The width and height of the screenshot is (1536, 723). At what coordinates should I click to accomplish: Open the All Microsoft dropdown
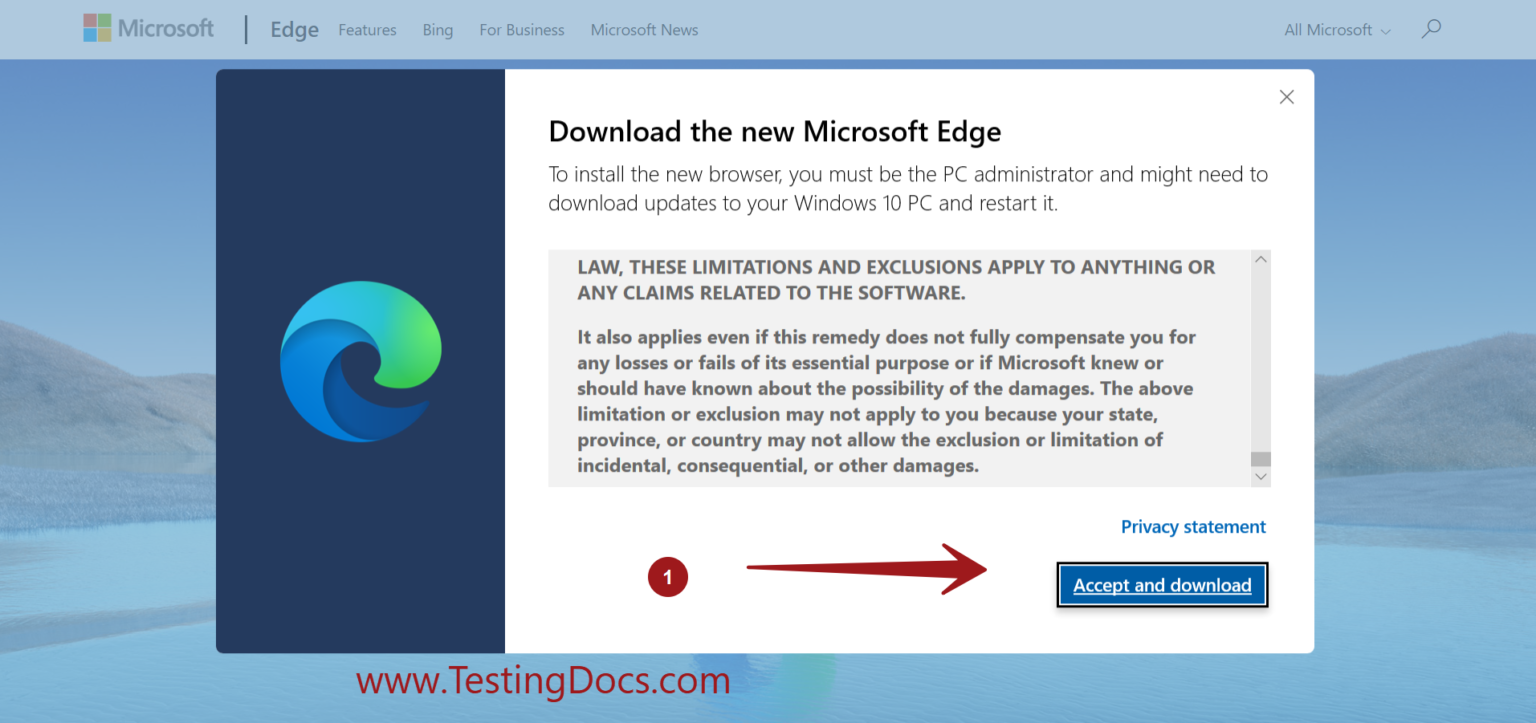coord(1327,30)
